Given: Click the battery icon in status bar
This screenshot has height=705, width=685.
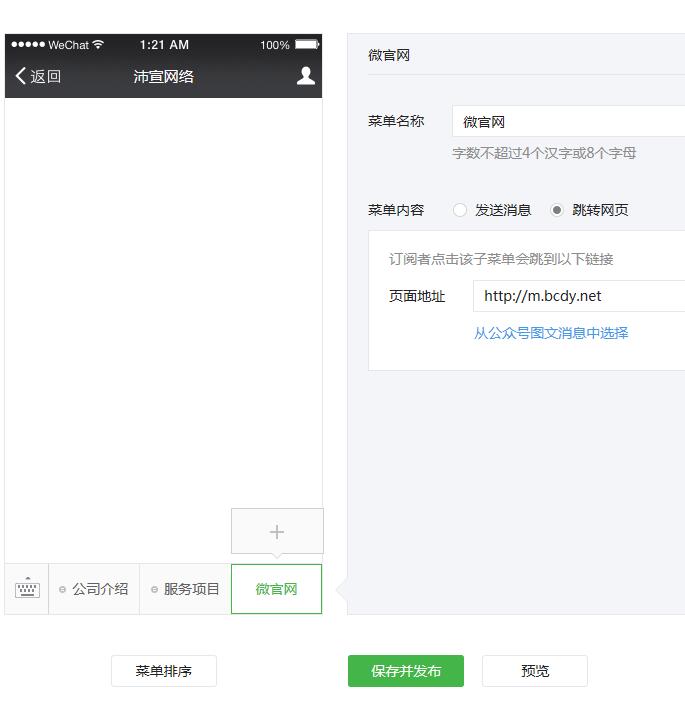Looking at the screenshot, I should [x=307, y=45].
